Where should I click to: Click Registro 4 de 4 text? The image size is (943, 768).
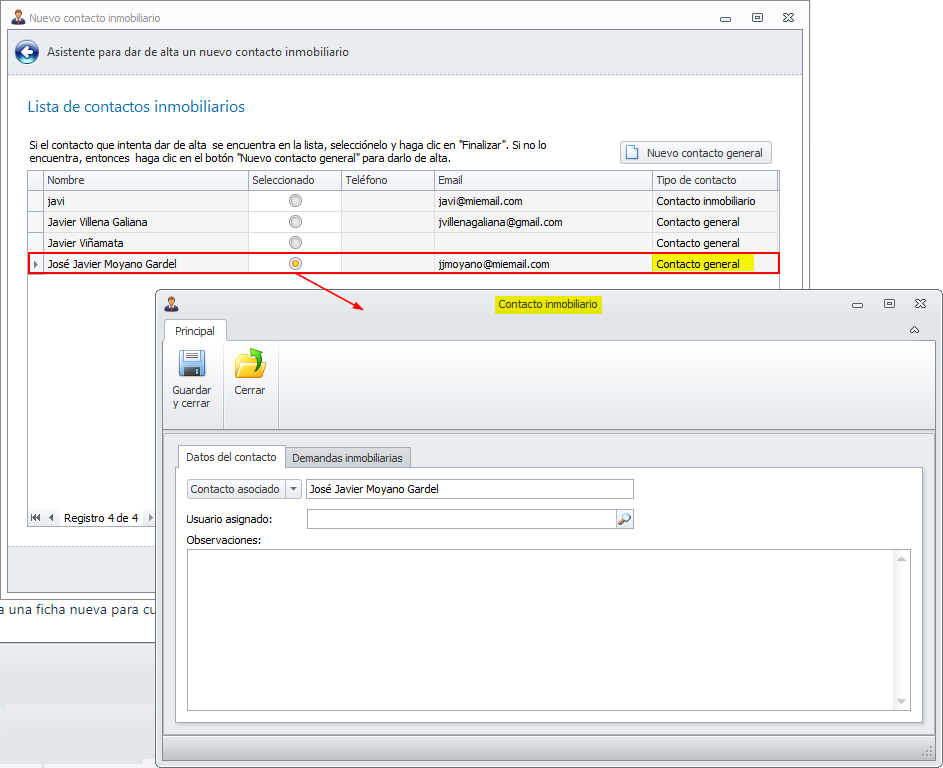click(101, 518)
